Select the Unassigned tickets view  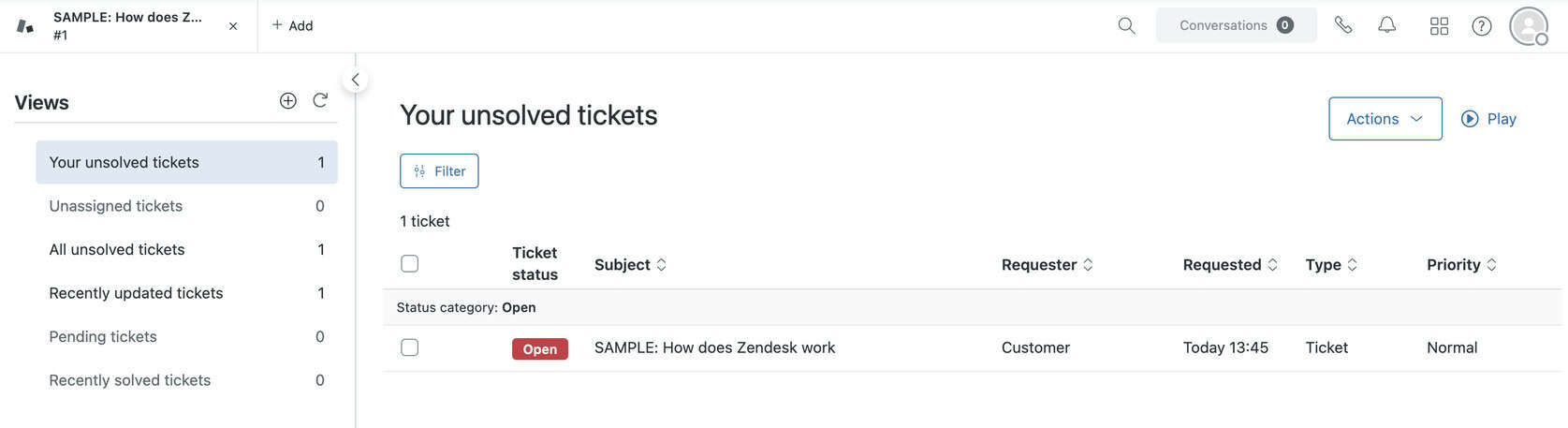pos(116,206)
